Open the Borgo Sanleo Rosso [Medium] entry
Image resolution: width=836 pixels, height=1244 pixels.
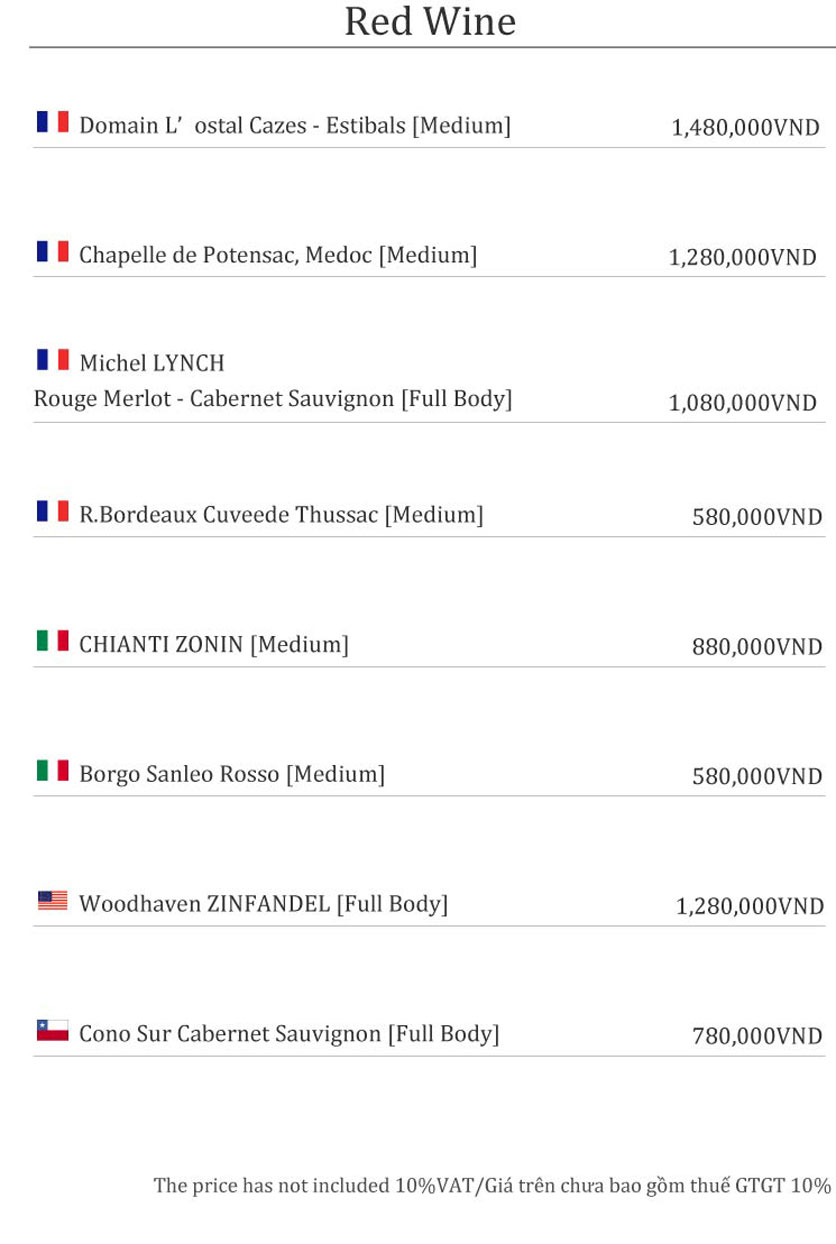tap(231, 774)
